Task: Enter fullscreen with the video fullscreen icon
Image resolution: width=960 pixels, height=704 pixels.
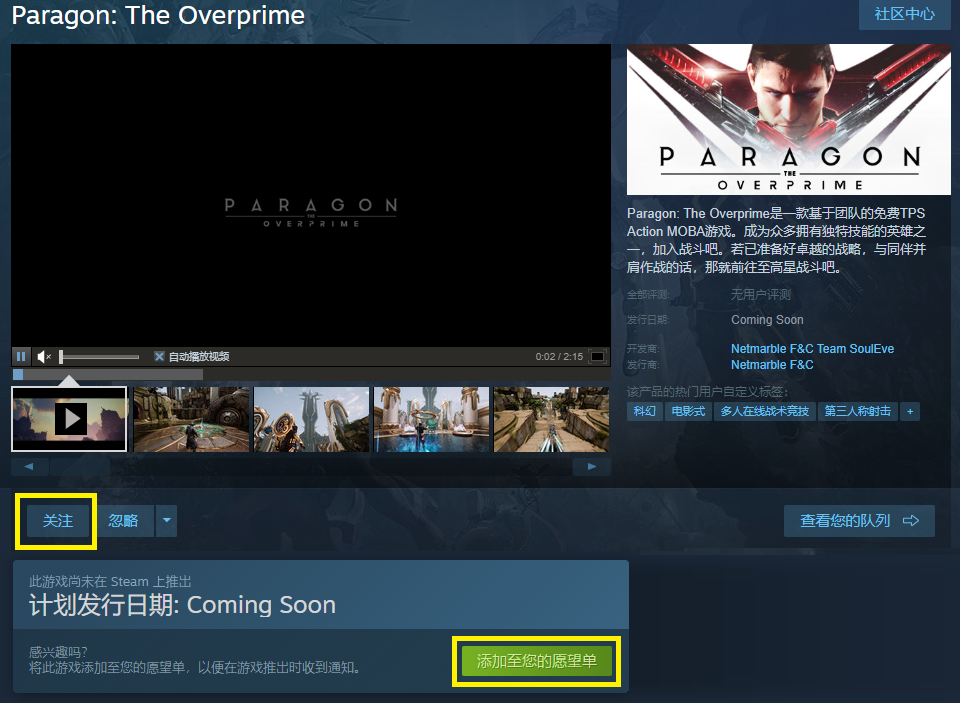Action: coord(598,356)
